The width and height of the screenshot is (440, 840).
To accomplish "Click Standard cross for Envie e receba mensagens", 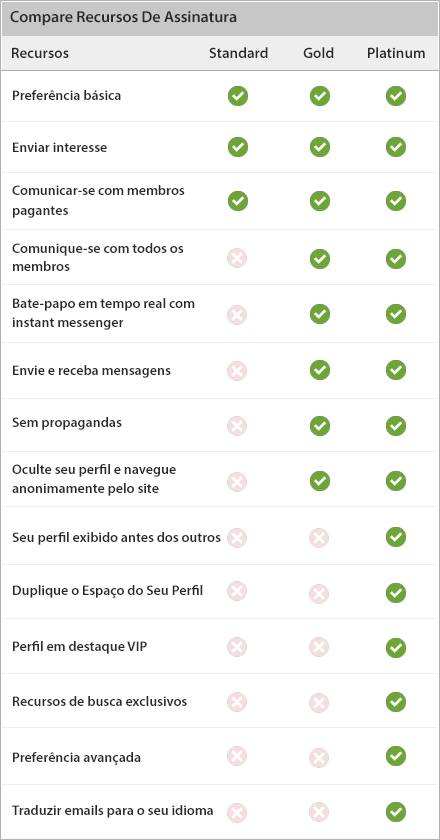I will tap(237, 370).
